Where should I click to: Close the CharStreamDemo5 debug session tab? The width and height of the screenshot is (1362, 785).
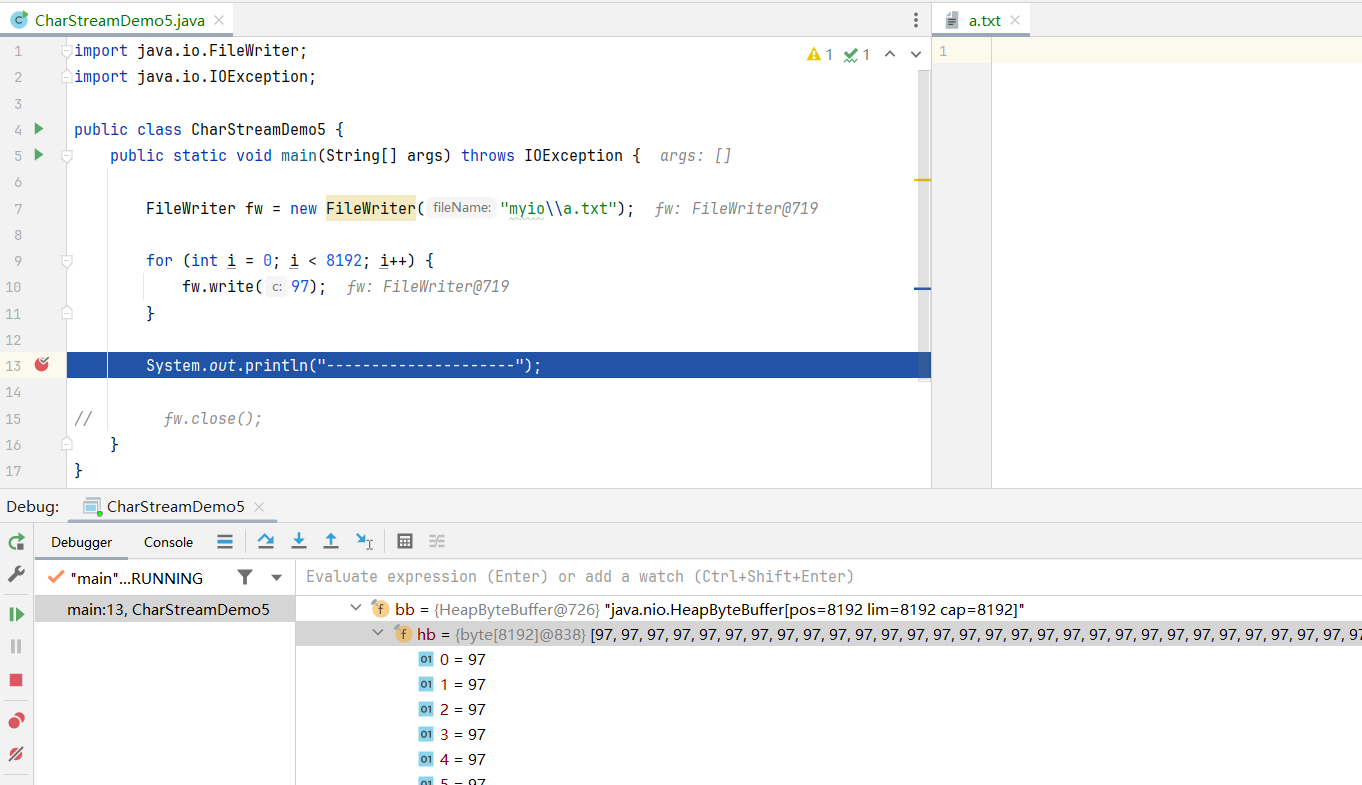click(x=259, y=507)
